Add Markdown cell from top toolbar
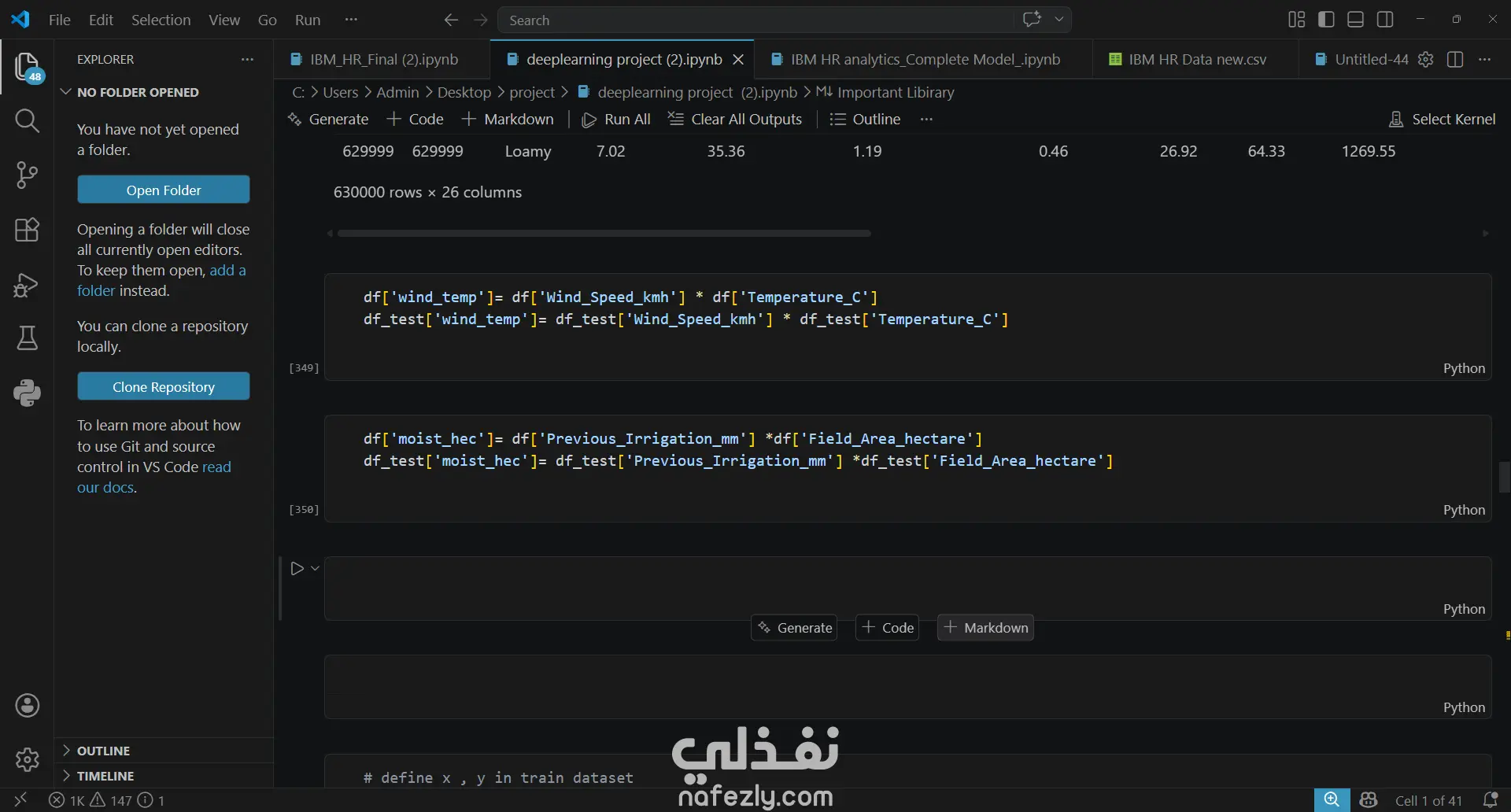Image resolution: width=1511 pixels, height=812 pixels. click(508, 119)
